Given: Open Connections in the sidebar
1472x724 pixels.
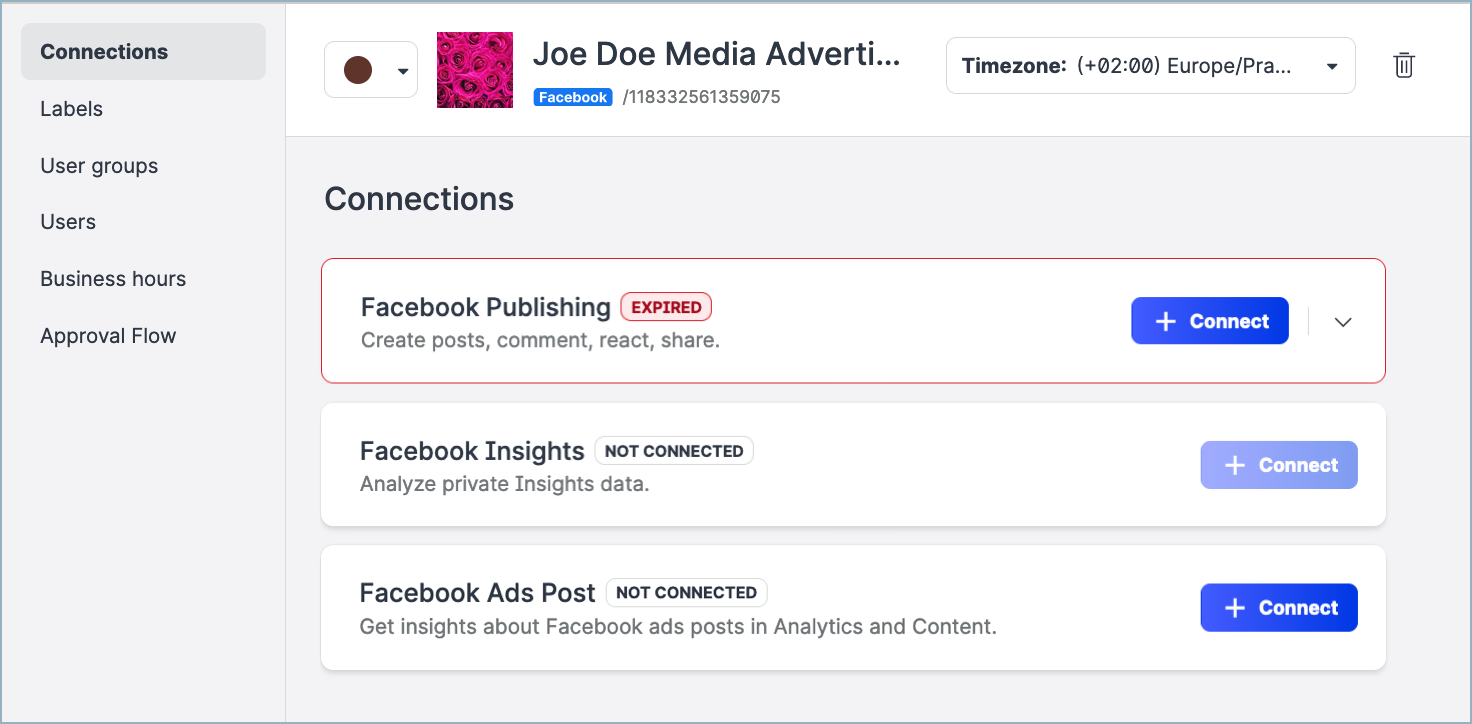Looking at the screenshot, I should click(104, 52).
